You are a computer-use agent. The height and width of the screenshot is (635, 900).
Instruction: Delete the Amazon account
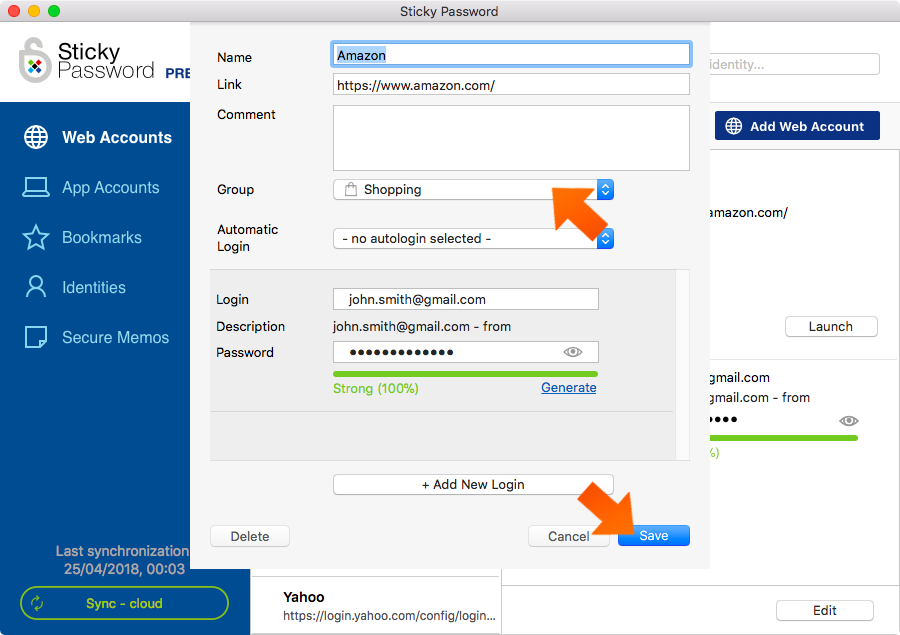(250, 536)
